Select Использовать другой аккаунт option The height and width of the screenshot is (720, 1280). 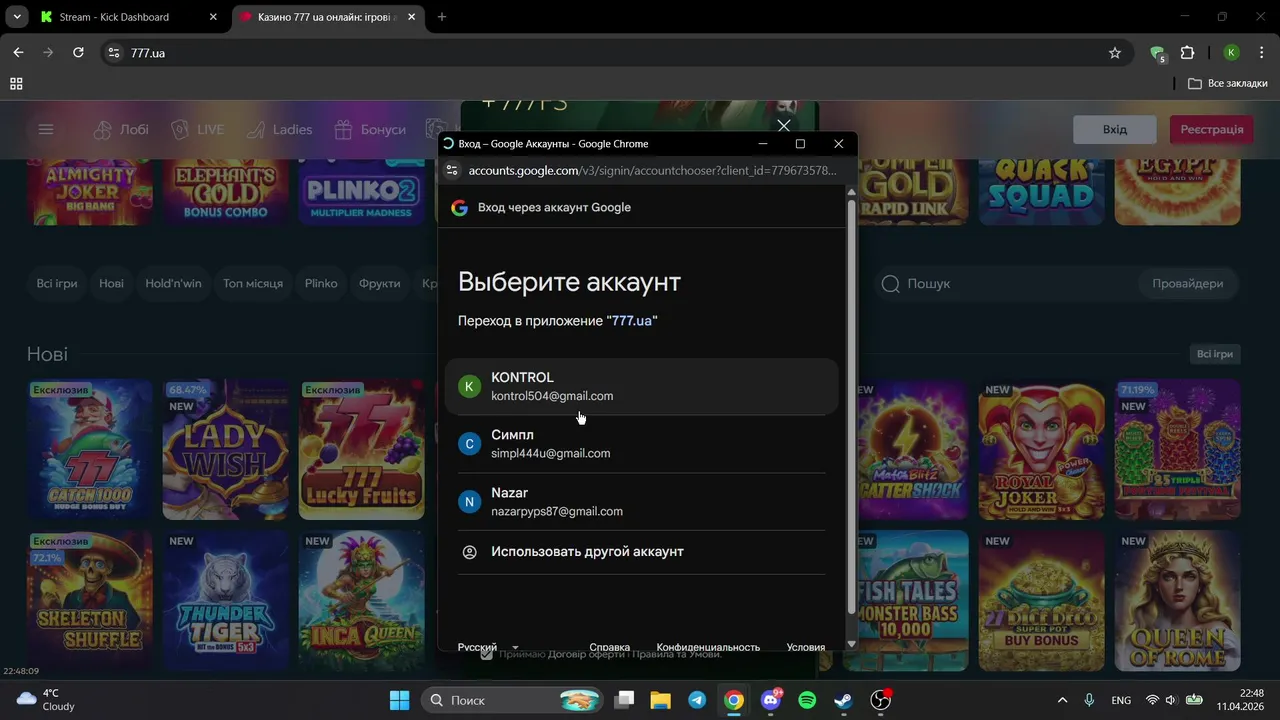coord(641,552)
